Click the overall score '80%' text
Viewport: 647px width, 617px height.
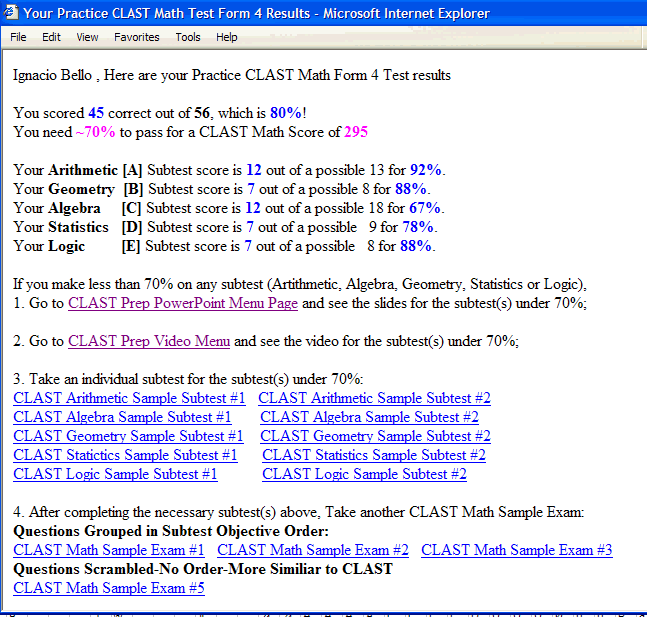(286, 113)
